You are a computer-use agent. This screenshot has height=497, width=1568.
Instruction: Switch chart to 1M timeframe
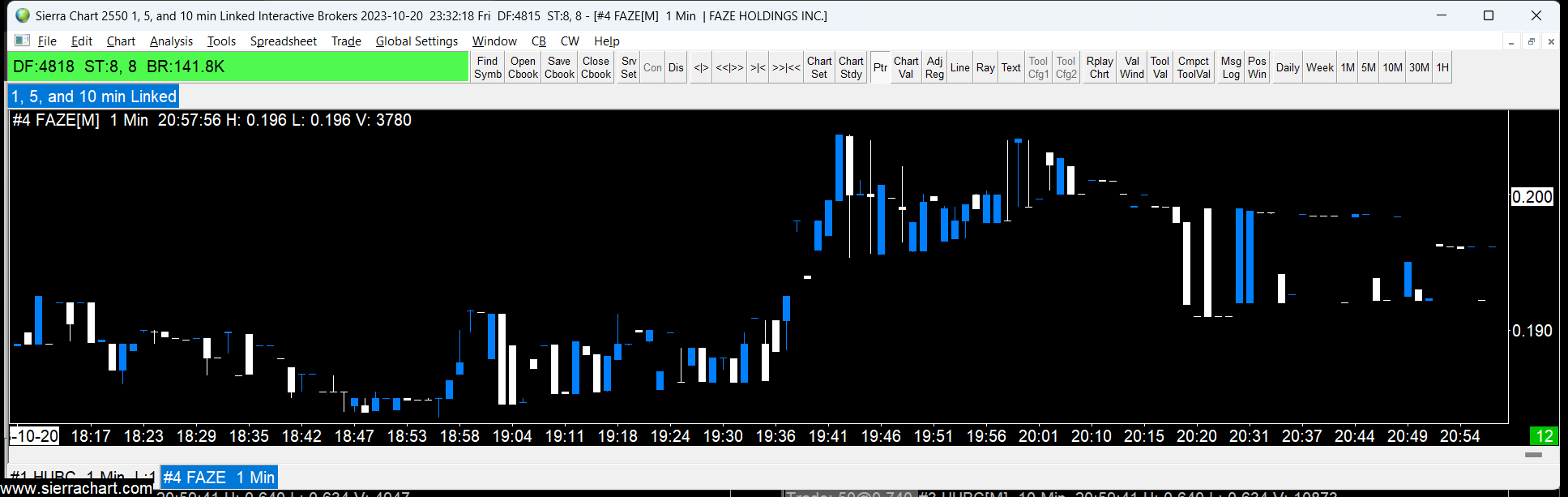tap(1348, 67)
